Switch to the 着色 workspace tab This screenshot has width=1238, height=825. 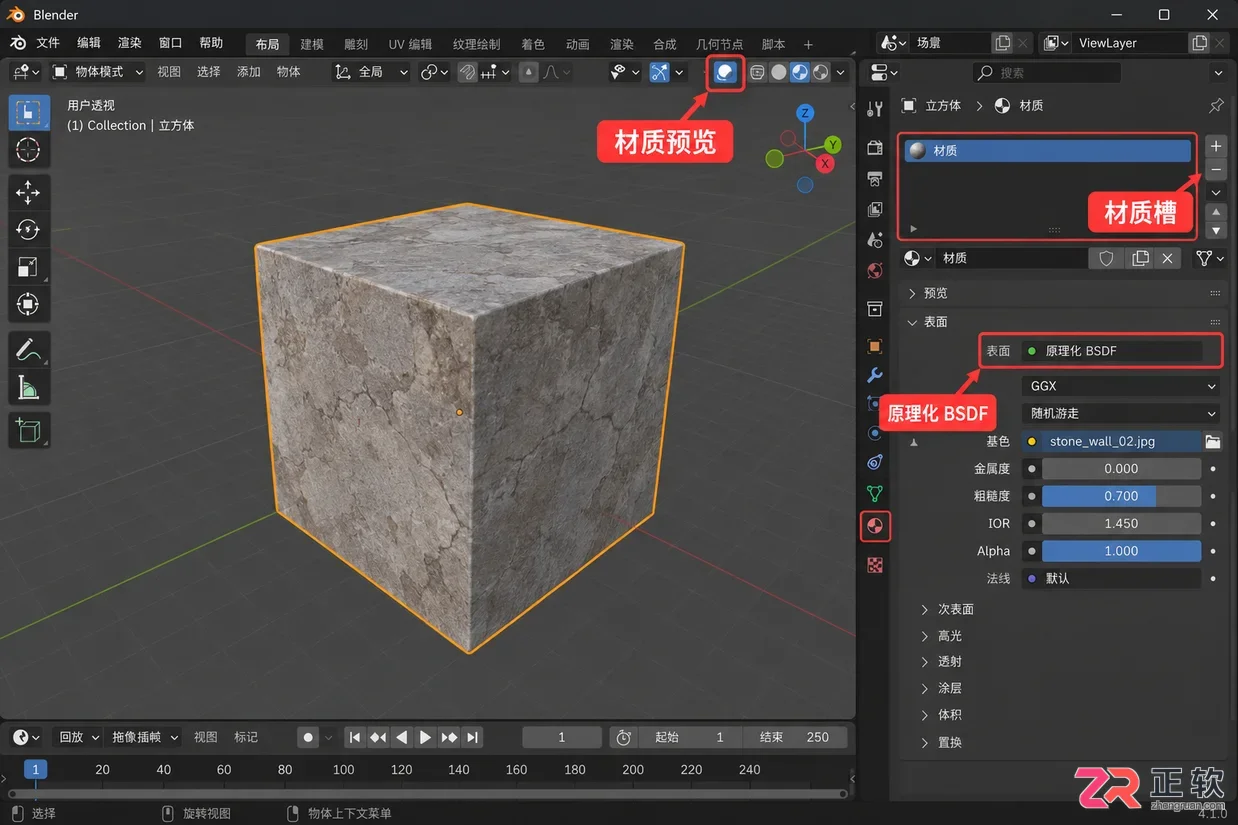(x=533, y=44)
